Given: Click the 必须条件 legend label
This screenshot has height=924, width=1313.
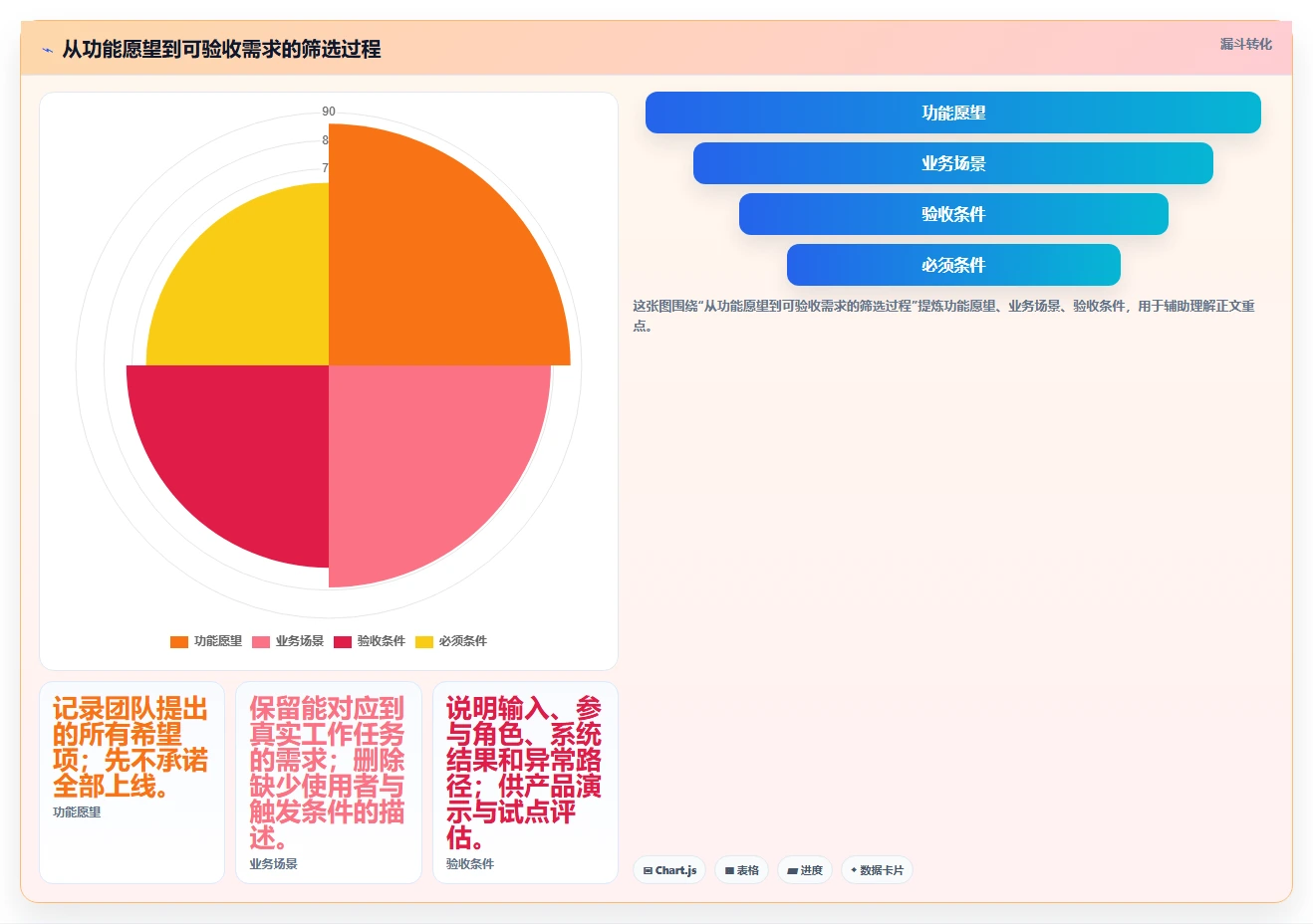Looking at the screenshot, I should 463,641.
